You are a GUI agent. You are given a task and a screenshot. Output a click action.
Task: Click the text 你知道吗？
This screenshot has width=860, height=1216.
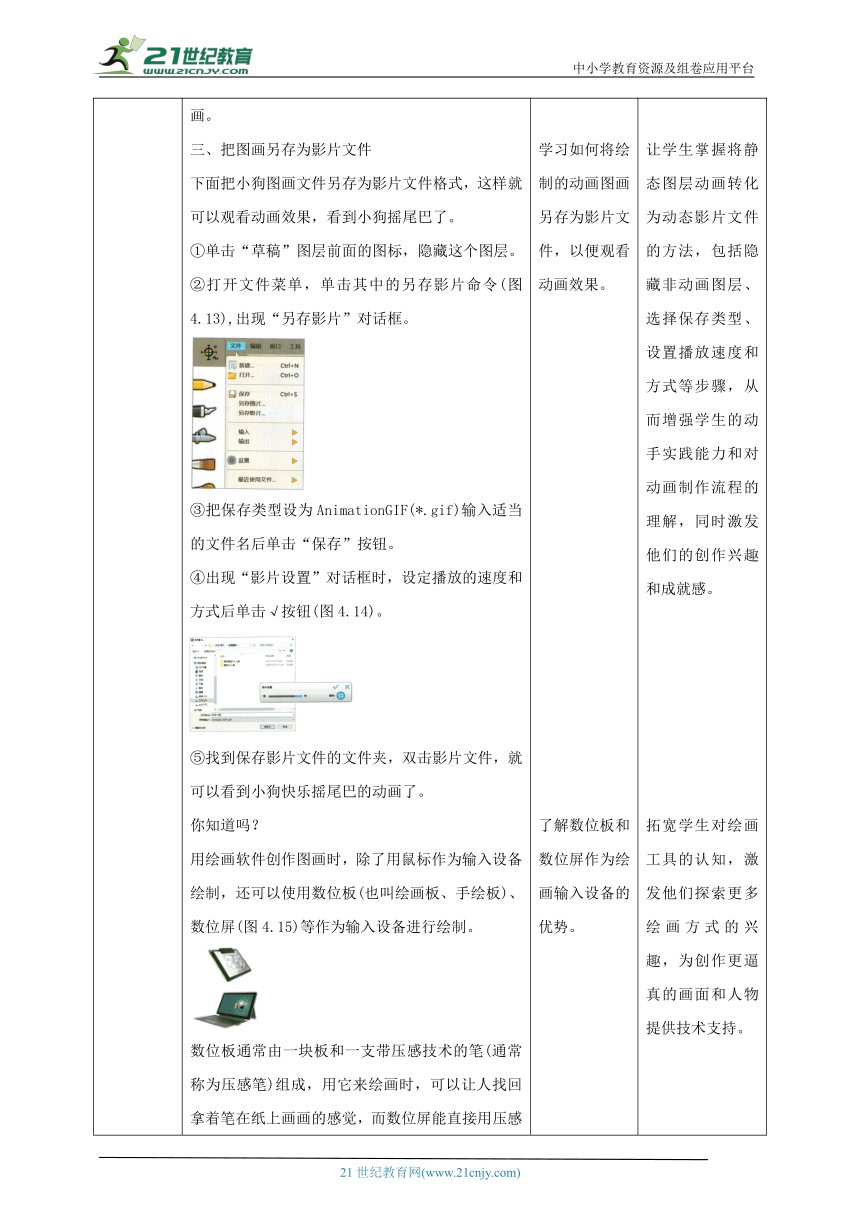pyautogui.click(x=226, y=827)
